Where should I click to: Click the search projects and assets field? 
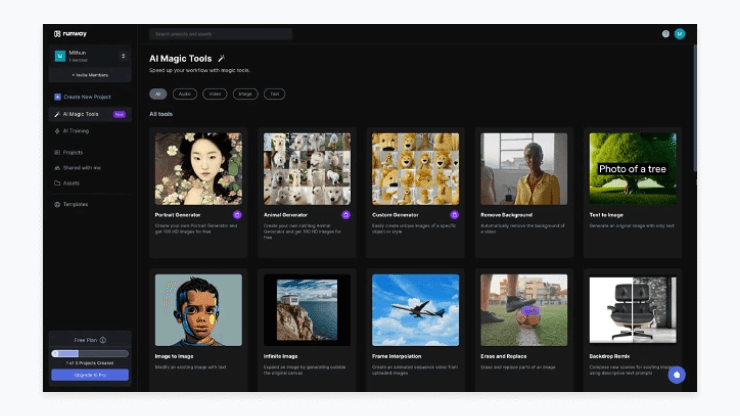point(220,34)
